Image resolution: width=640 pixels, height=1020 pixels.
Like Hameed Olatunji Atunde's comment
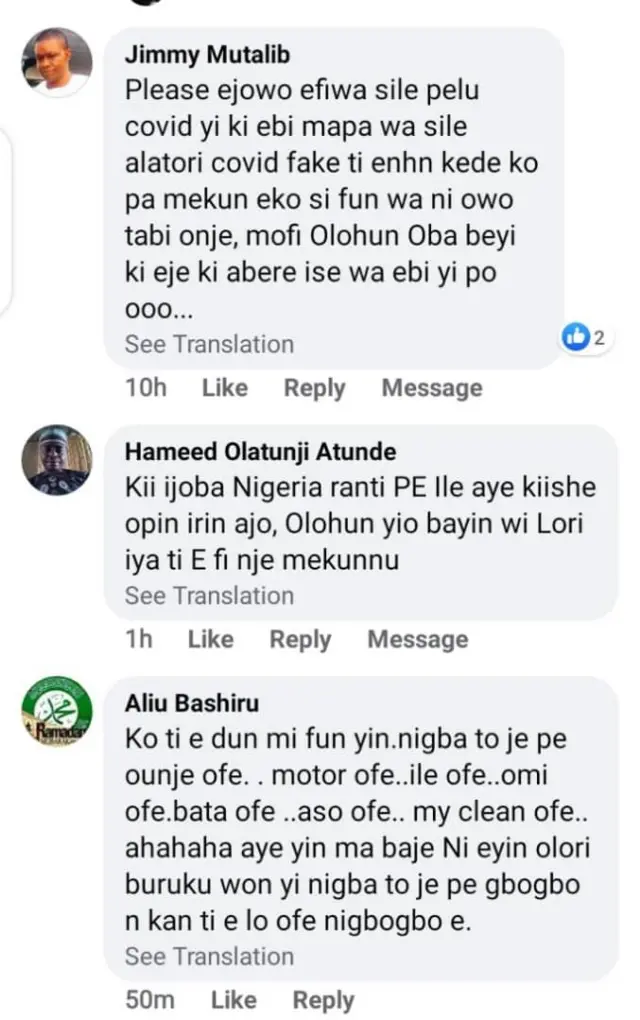[x=210, y=638]
